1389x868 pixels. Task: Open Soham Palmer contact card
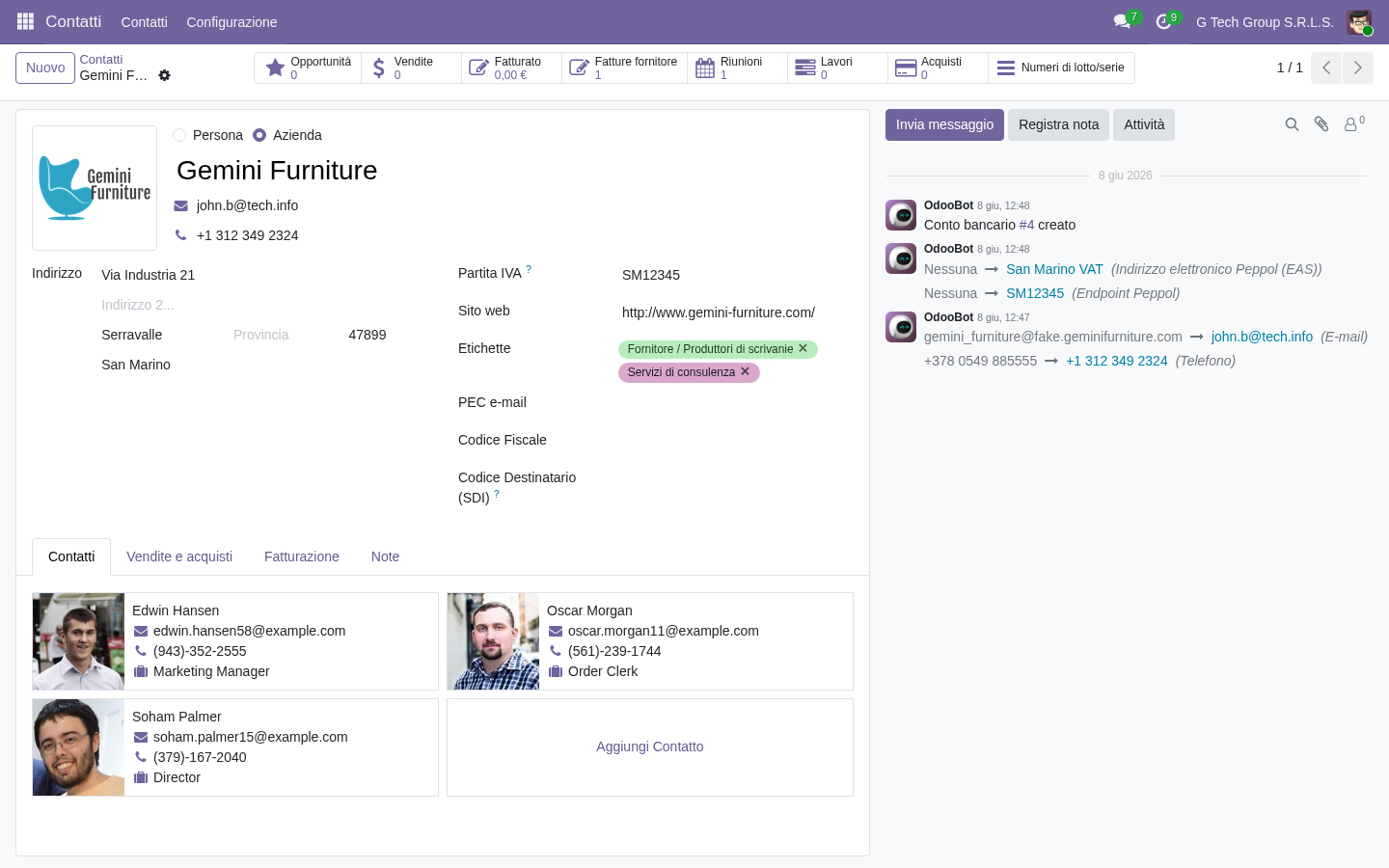click(x=235, y=747)
